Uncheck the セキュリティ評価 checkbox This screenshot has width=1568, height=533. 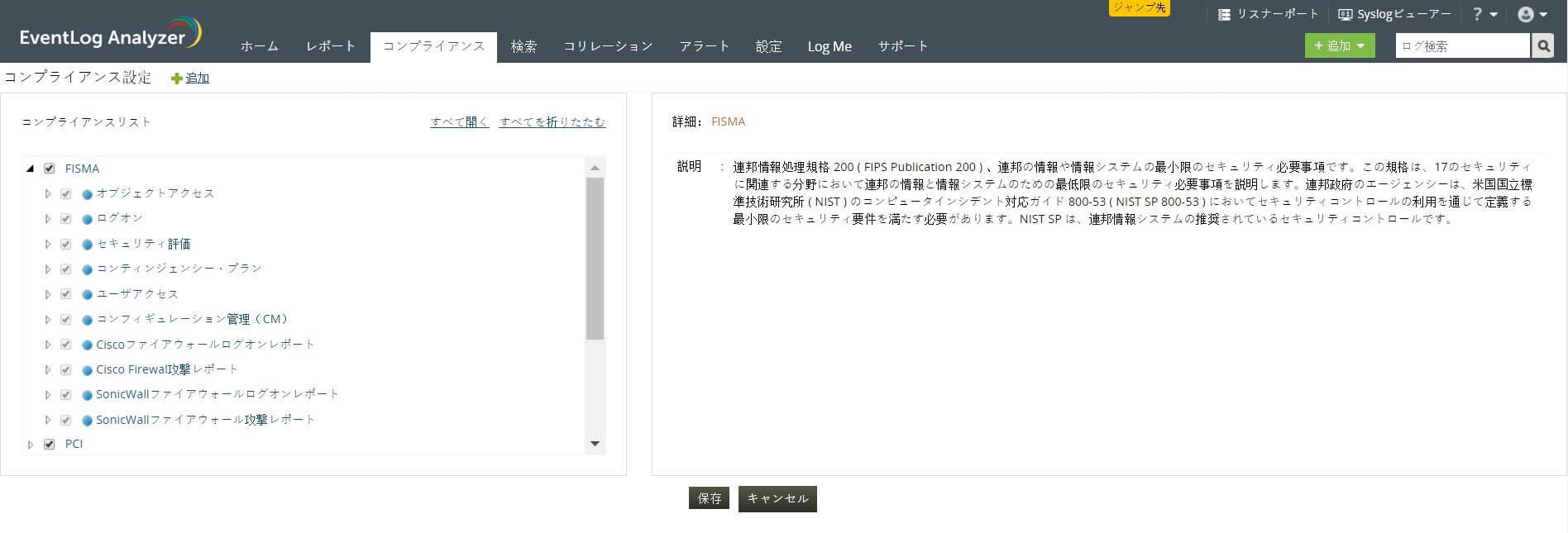65,245
